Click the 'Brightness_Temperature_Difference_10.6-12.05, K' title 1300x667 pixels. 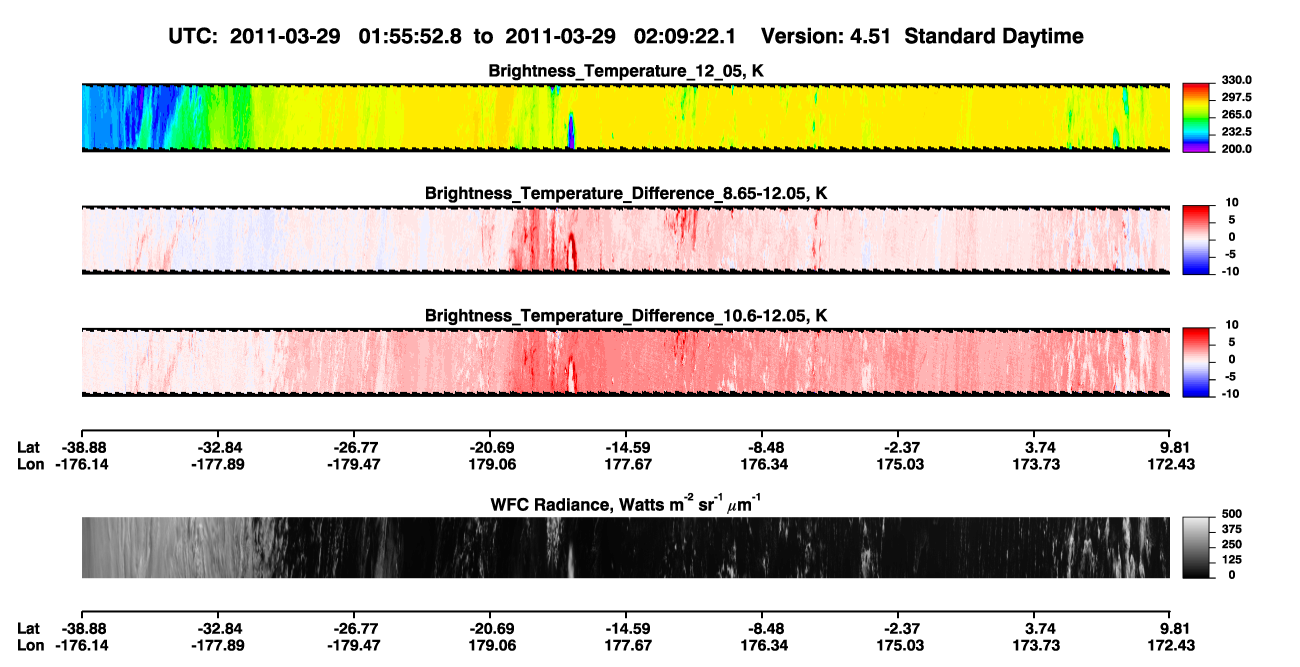tap(626, 315)
